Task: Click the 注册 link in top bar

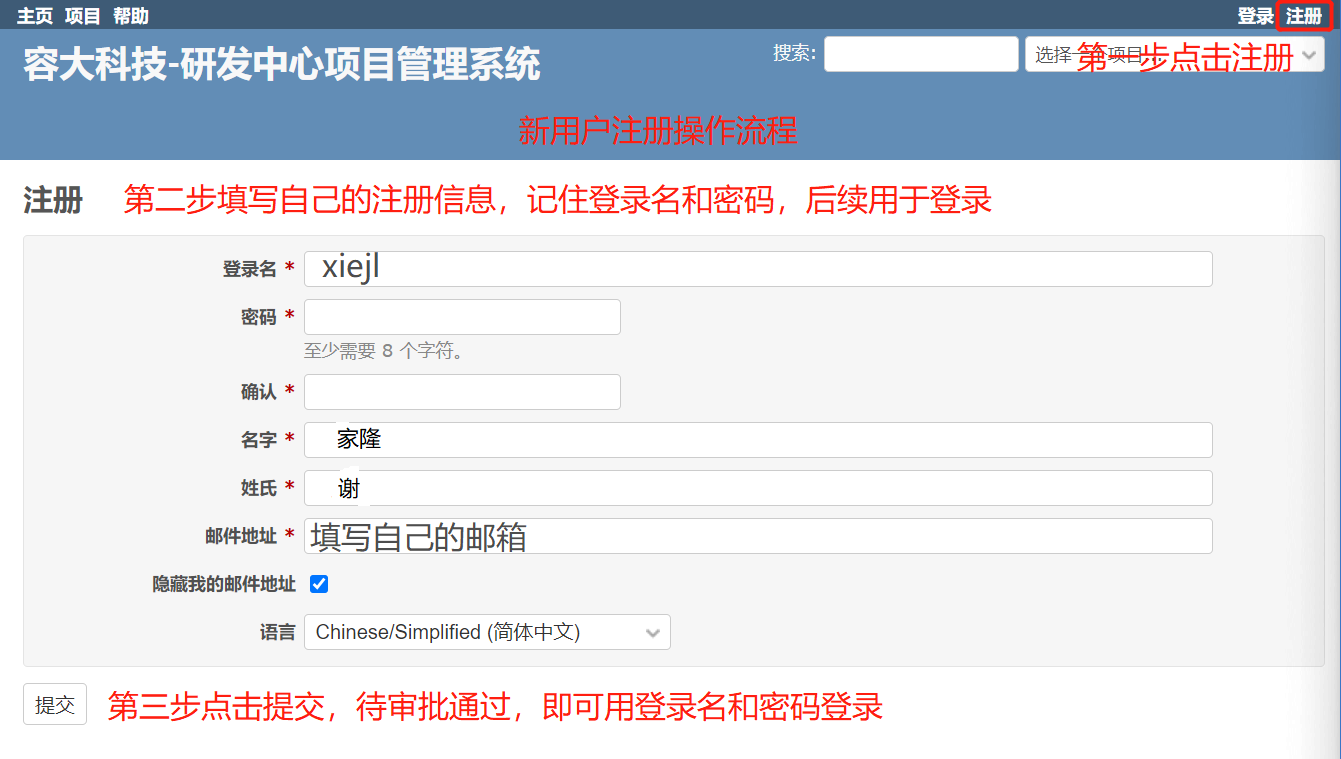Action: click(1304, 16)
